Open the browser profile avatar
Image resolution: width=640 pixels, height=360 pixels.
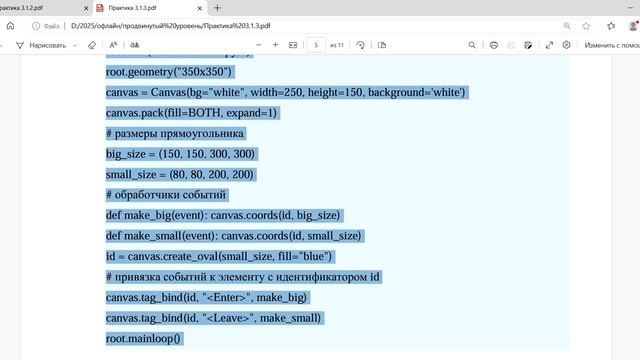click(633, 26)
